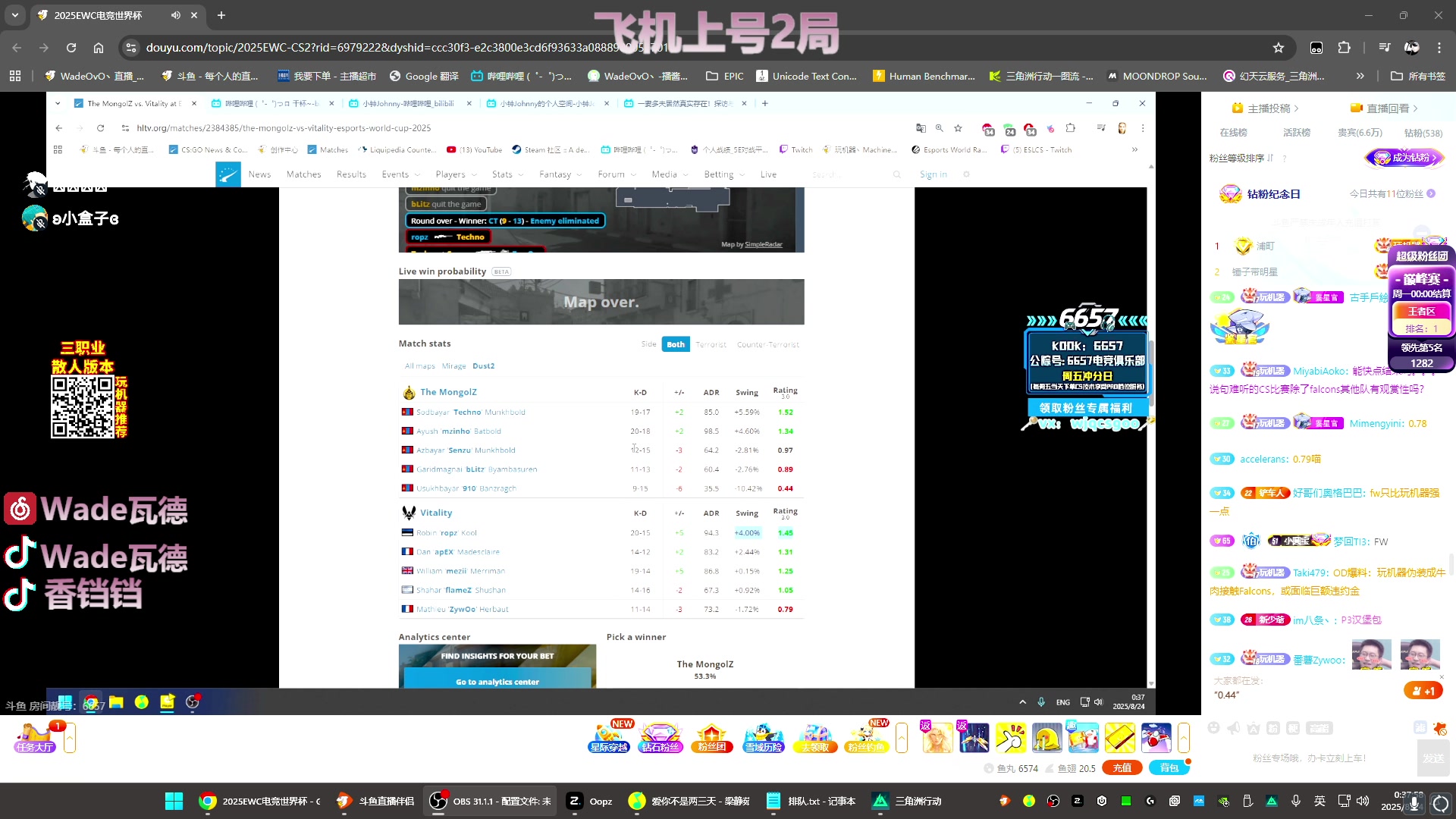Open the 去领取 claim reward icon
The height and width of the screenshot is (819, 1456).
coord(815,737)
